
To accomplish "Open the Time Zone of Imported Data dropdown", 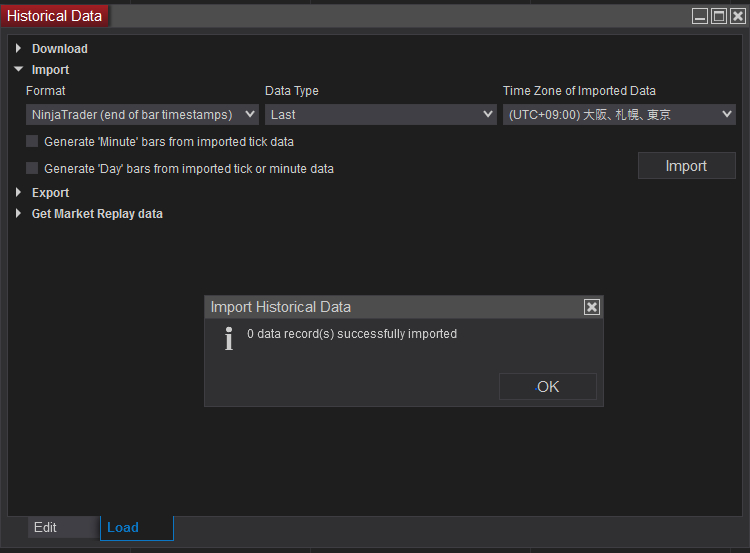I will (x=619, y=115).
